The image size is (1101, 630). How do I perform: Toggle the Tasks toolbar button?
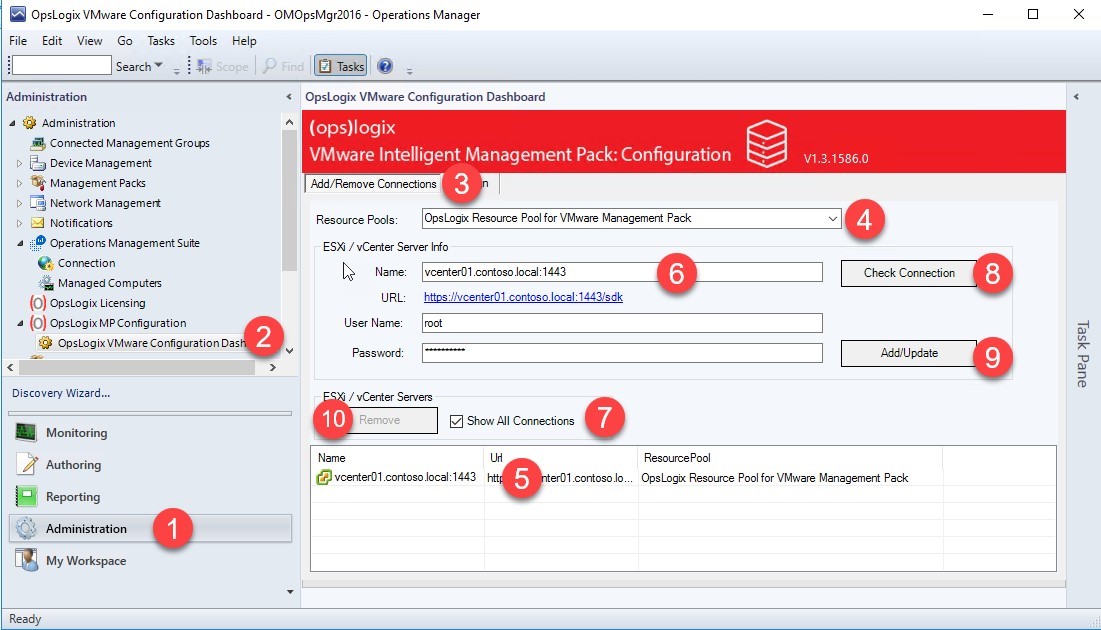tap(340, 66)
